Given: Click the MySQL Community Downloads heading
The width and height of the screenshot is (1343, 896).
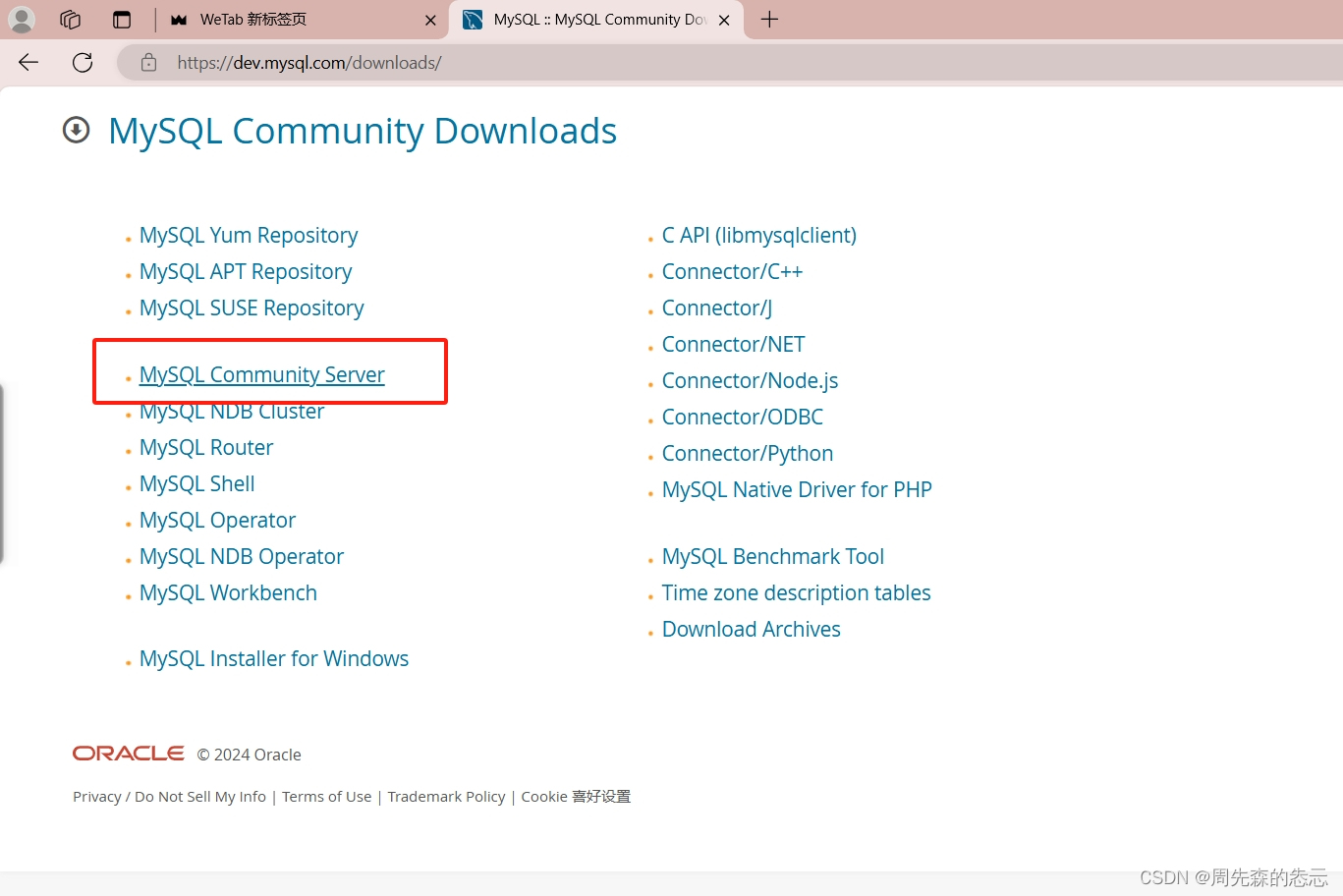Looking at the screenshot, I should pos(363,131).
